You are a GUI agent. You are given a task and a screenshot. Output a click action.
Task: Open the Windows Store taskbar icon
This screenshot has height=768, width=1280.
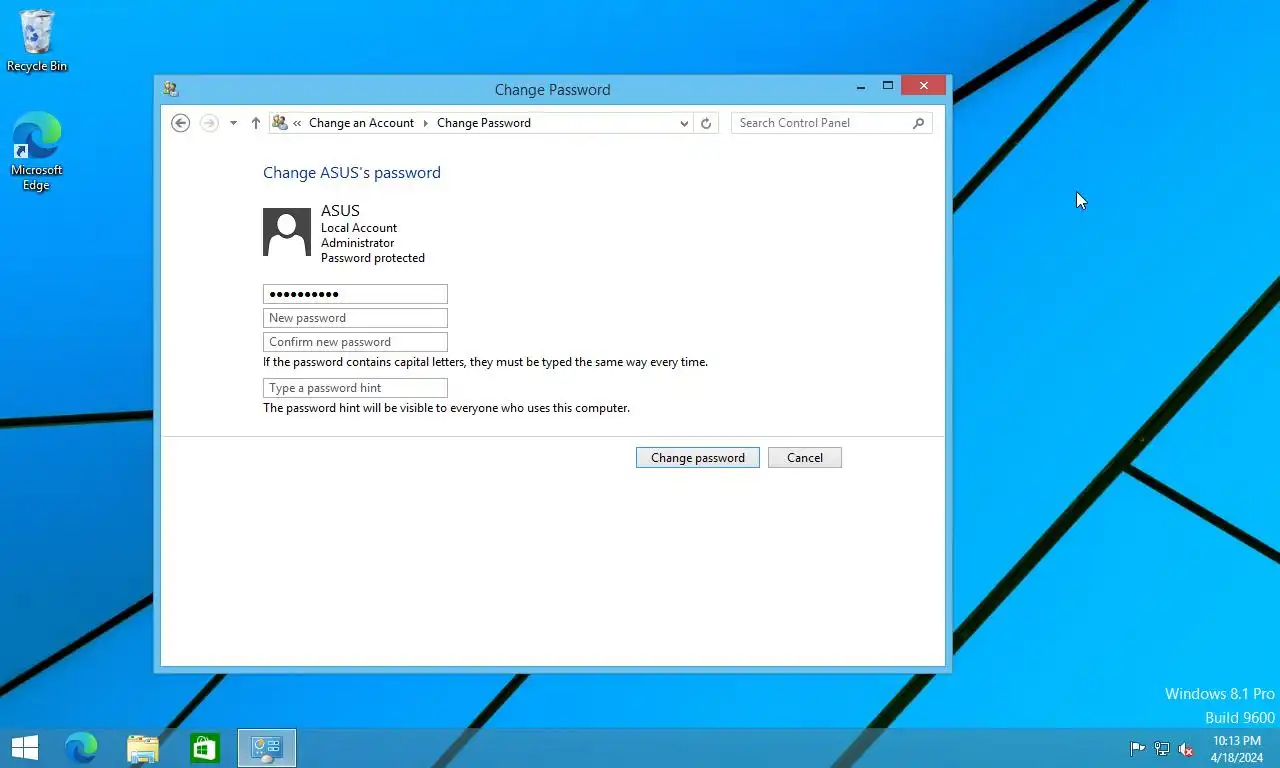[x=205, y=748]
